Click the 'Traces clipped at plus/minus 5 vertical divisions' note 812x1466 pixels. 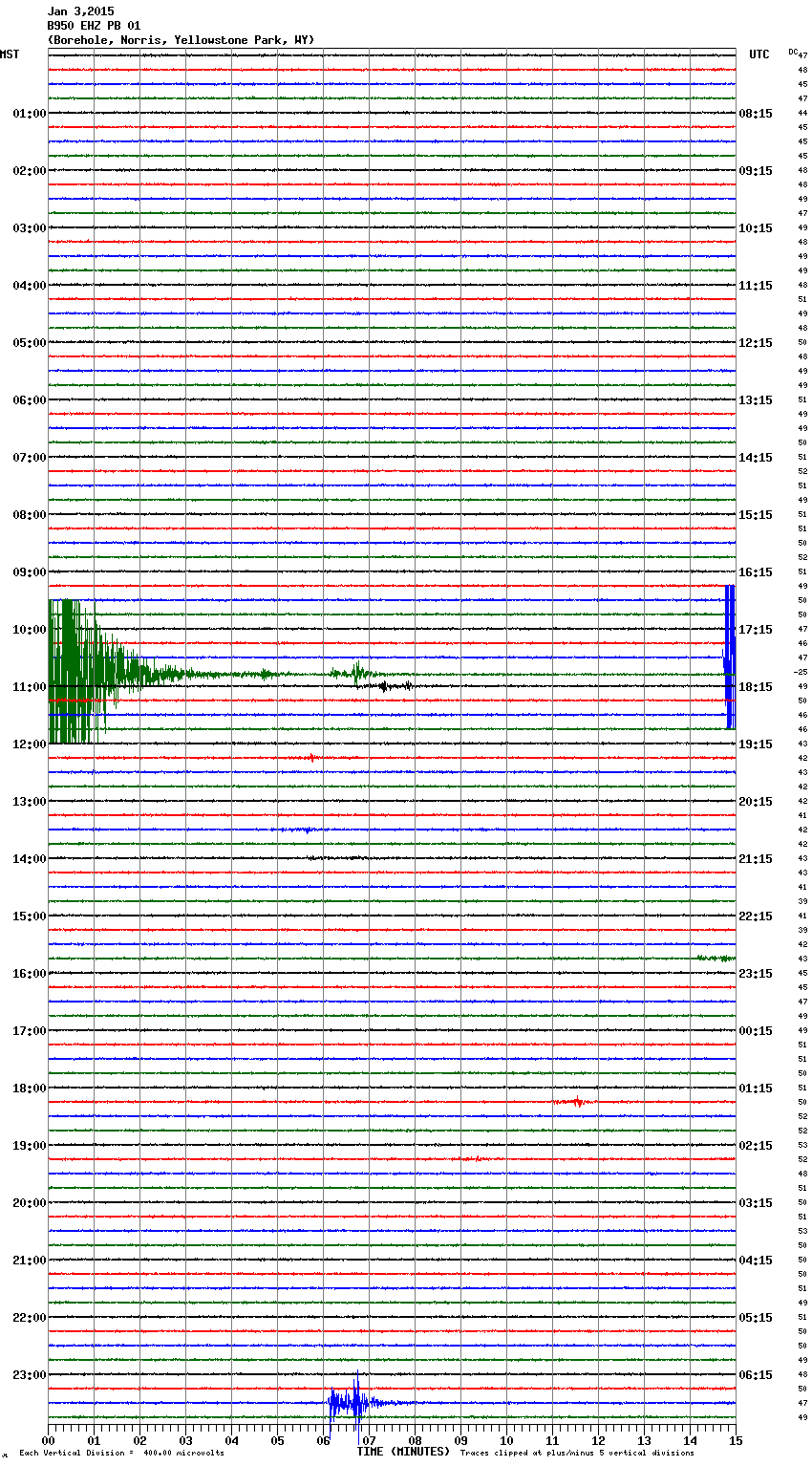[x=577, y=1454]
